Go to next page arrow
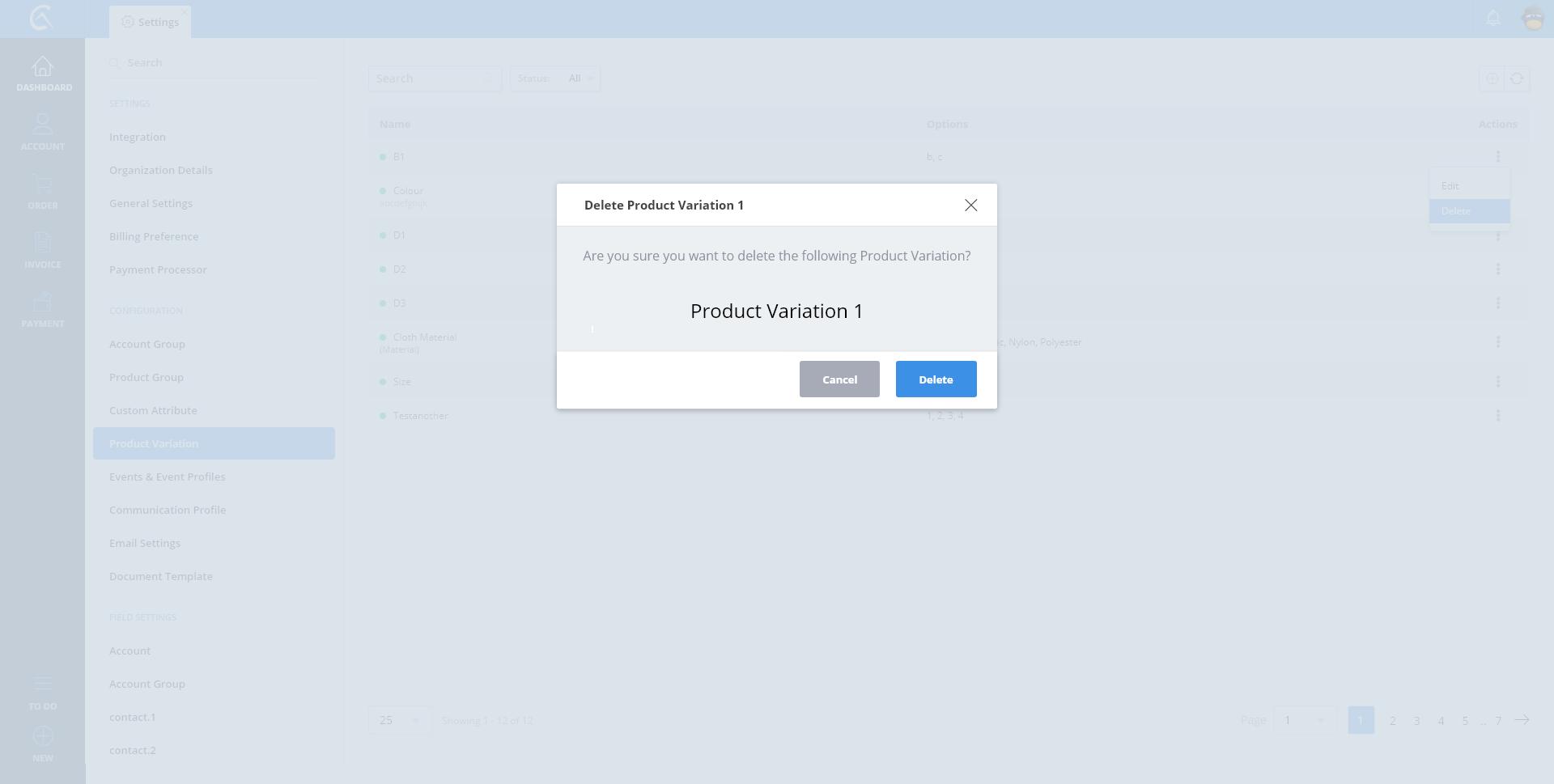Viewport: 1554px width, 784px height. tap(1522, 720)
